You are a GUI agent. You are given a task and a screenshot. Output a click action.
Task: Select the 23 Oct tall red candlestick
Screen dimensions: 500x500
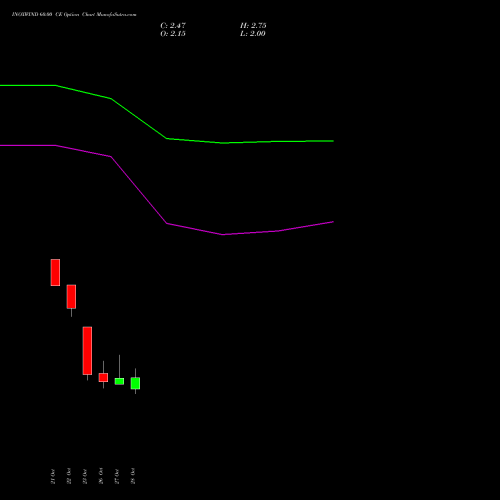(x=87, y=351)
